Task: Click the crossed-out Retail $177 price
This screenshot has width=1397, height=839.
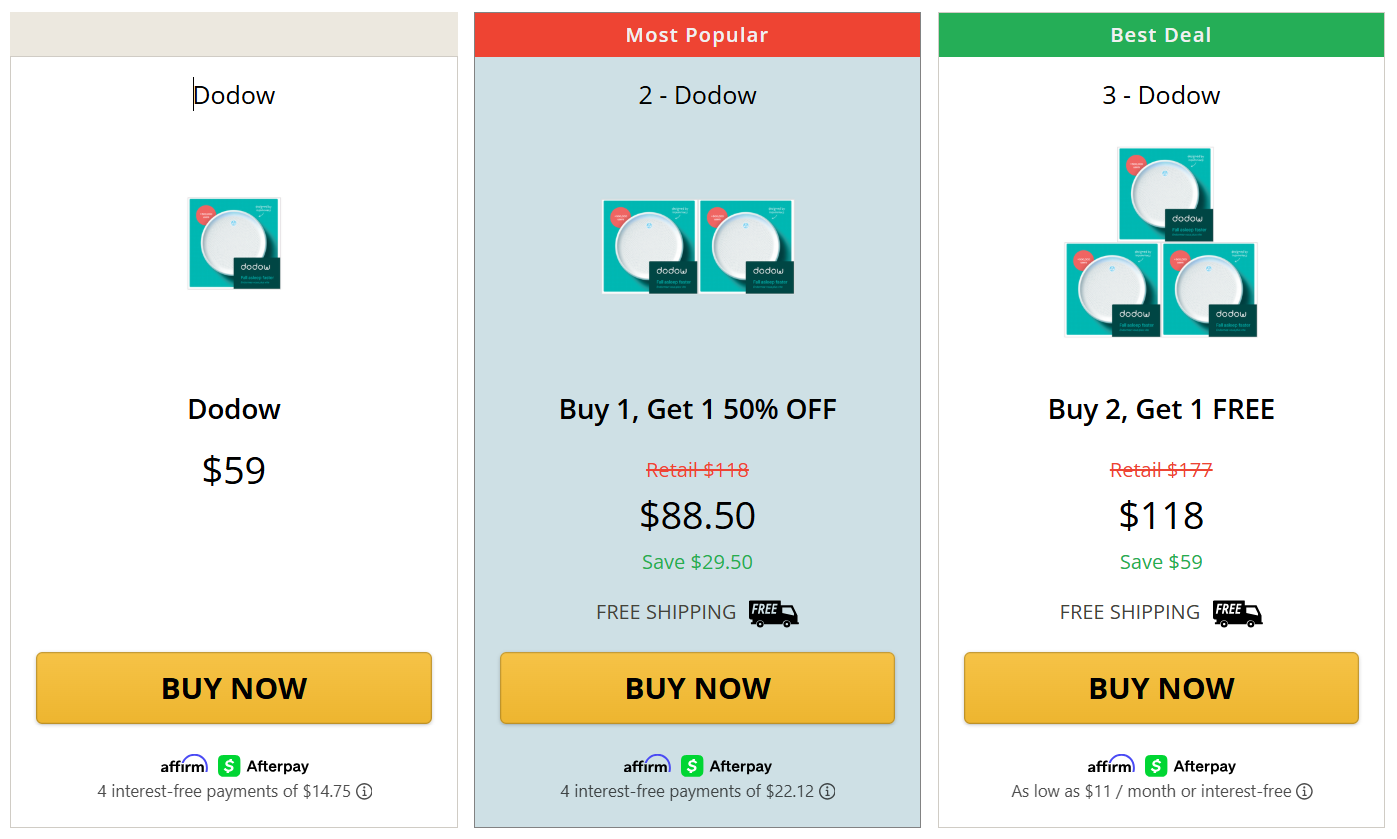Action: pyautogui.click(x=1160, y=470)
